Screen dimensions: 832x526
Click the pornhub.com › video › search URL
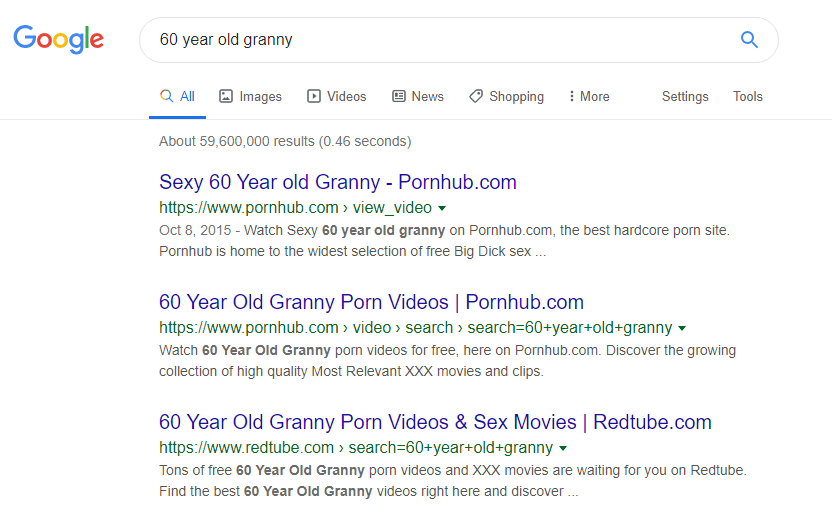tap(416, 327)
